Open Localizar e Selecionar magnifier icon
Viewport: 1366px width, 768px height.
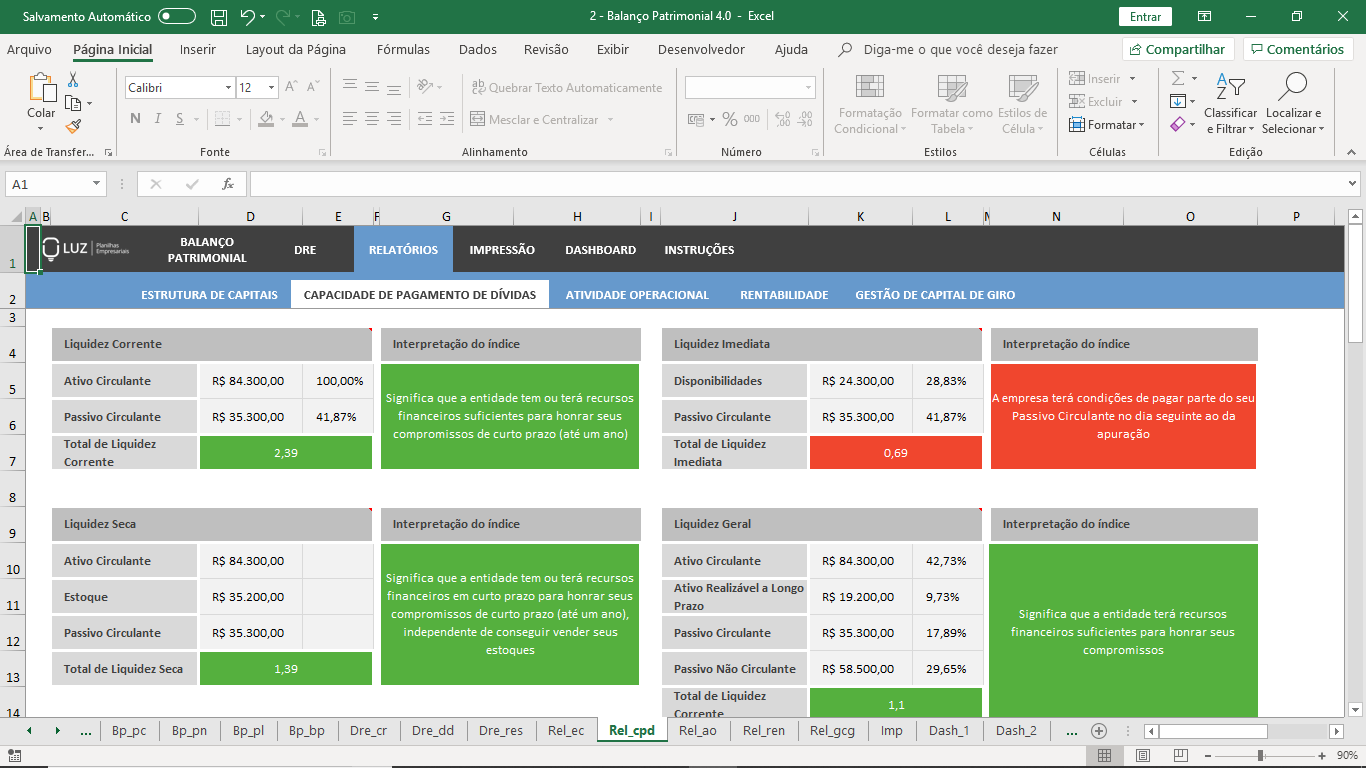[x=1292, y=87]
